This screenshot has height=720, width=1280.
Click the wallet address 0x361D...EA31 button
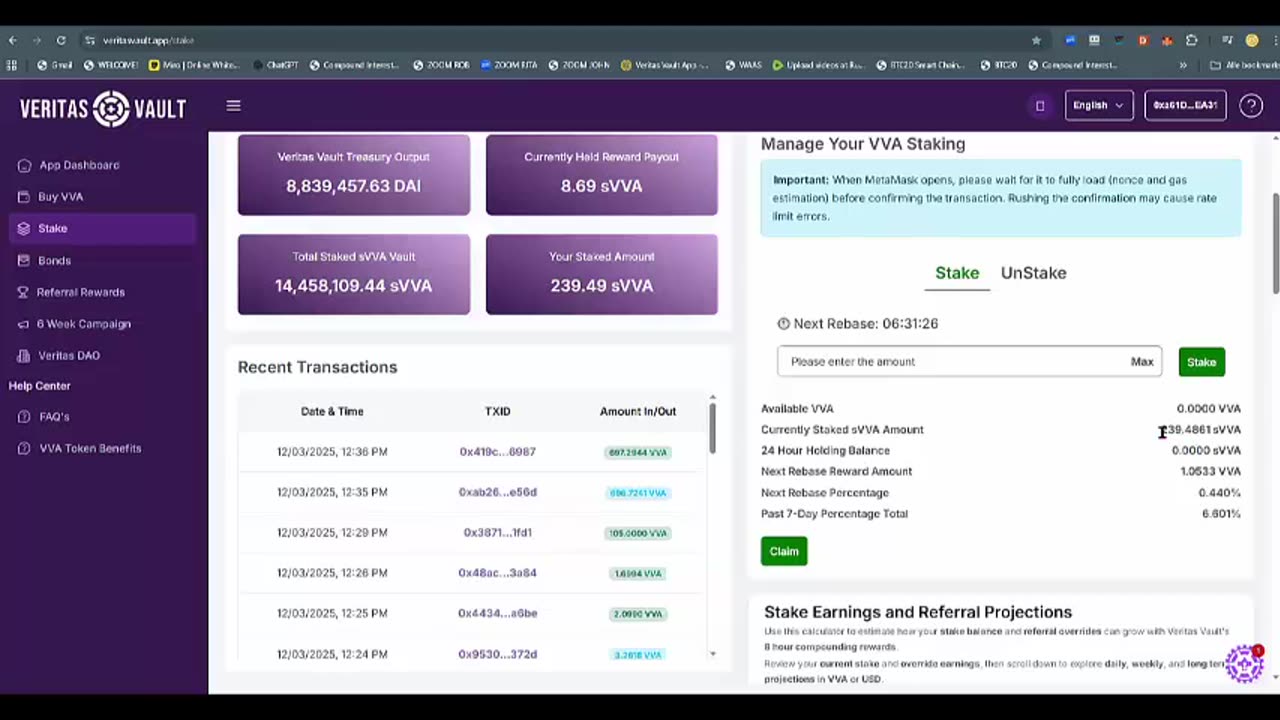coord(1185,105)
